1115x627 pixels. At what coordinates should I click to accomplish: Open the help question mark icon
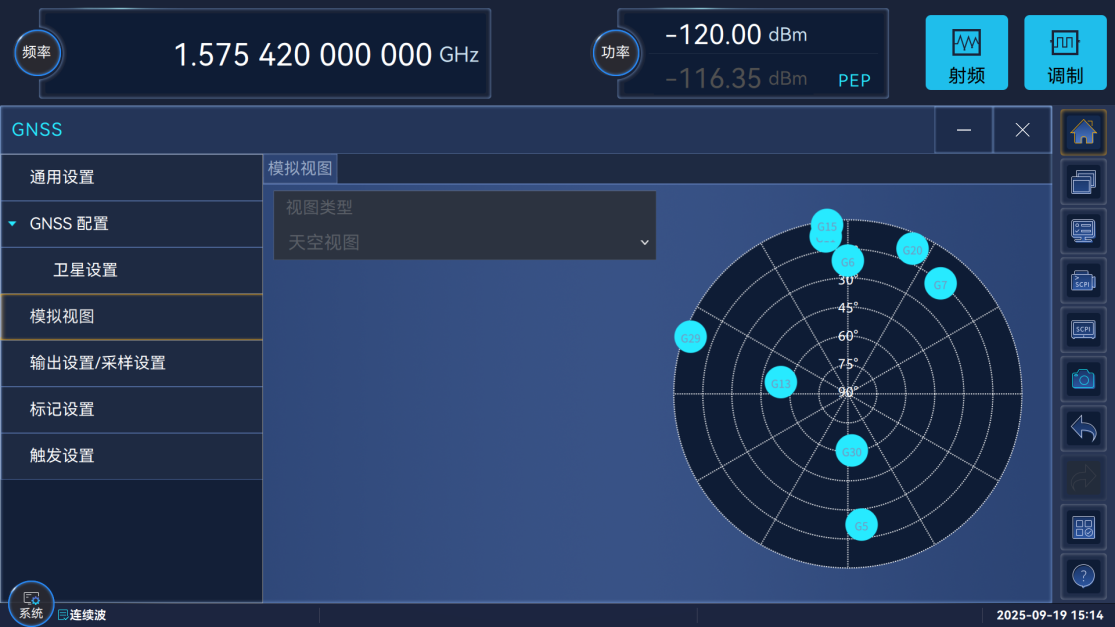coord(1083,576)
